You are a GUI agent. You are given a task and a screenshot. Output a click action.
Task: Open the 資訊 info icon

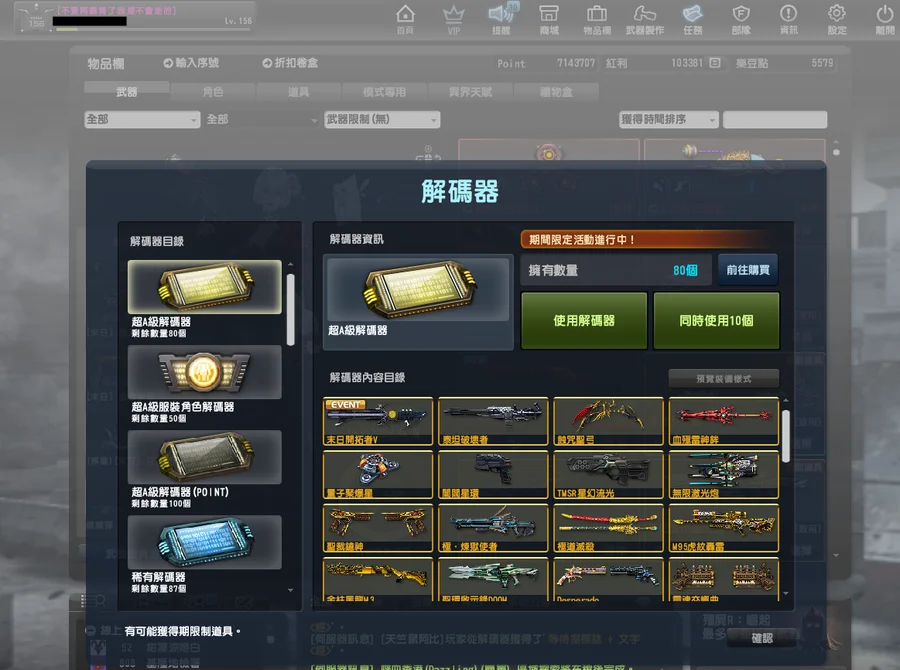point(789,19)
